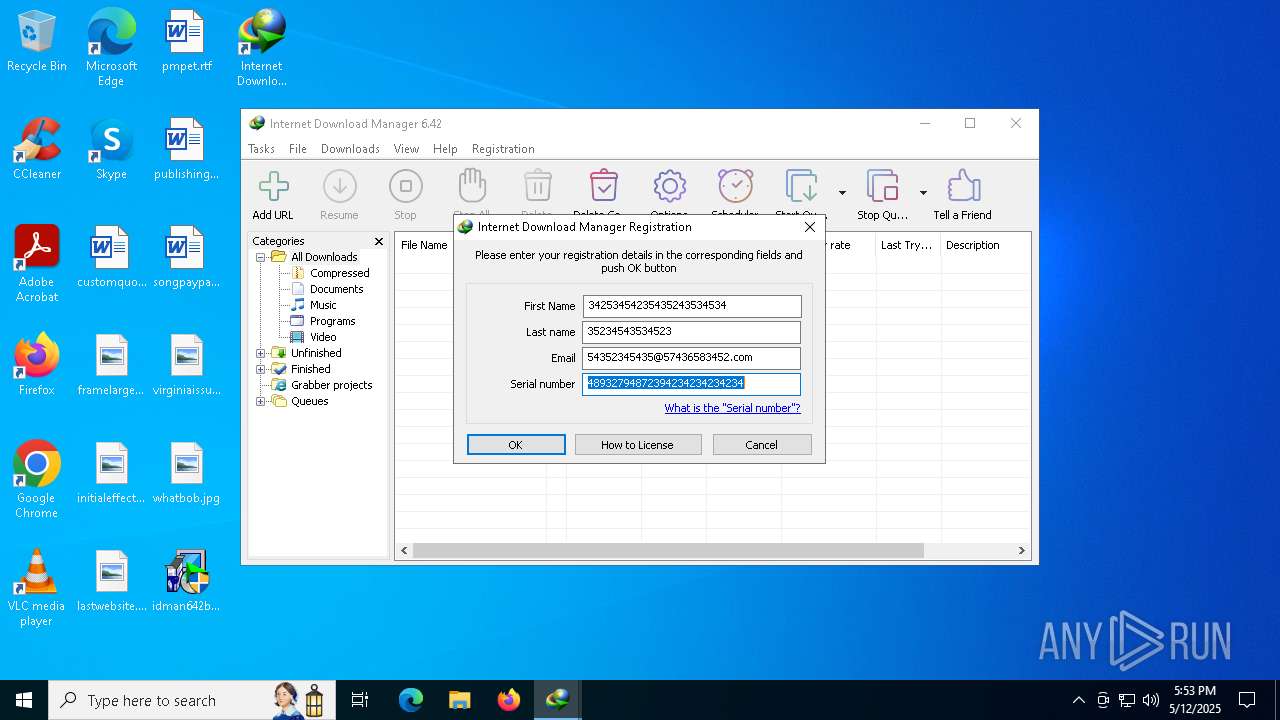
Task: Click the File Name column header
Action: [424, 245]
